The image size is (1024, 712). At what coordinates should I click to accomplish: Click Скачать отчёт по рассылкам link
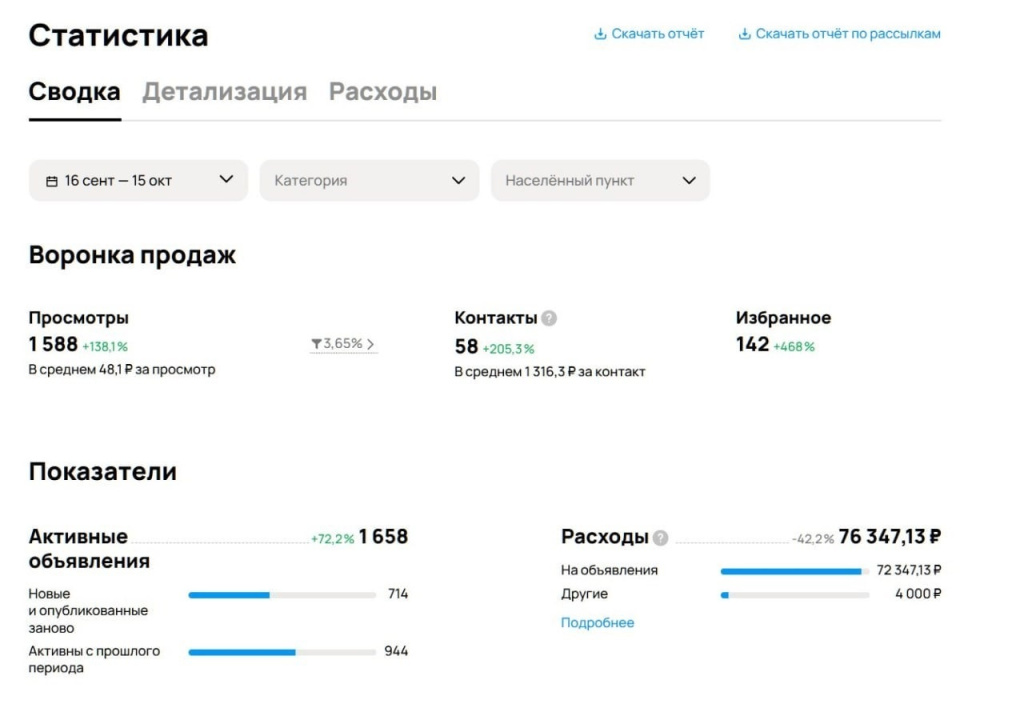pyautogui.click(x=848, y=34)
